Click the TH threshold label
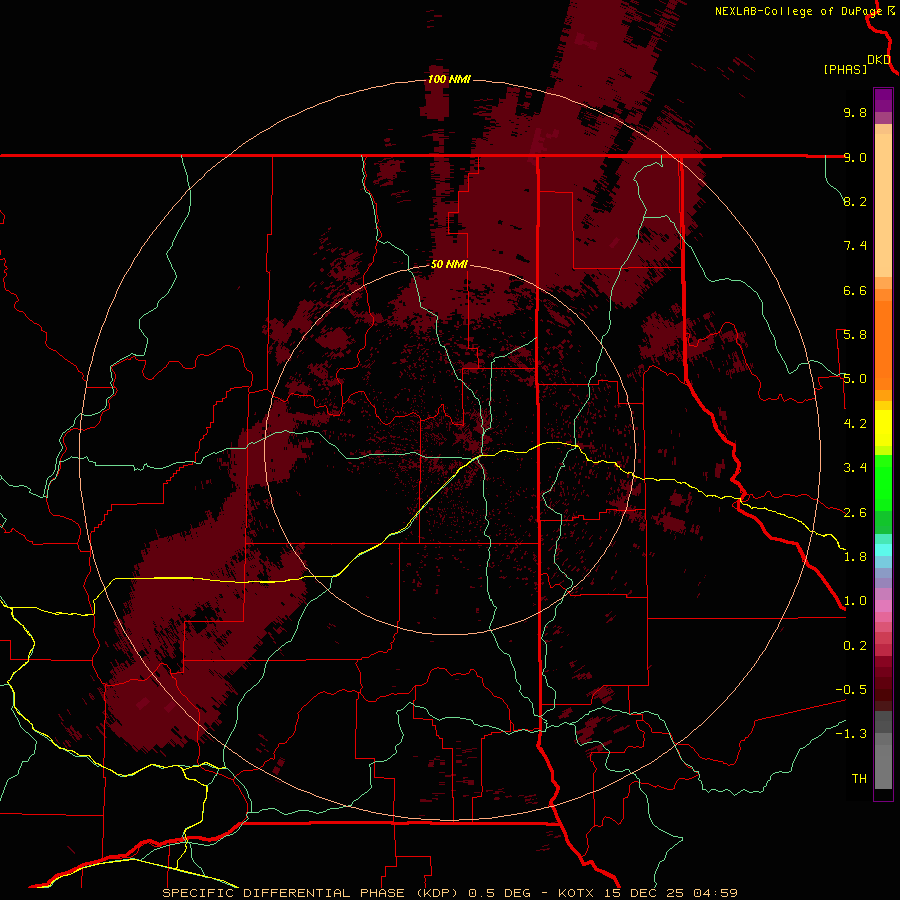 [859, 779]
